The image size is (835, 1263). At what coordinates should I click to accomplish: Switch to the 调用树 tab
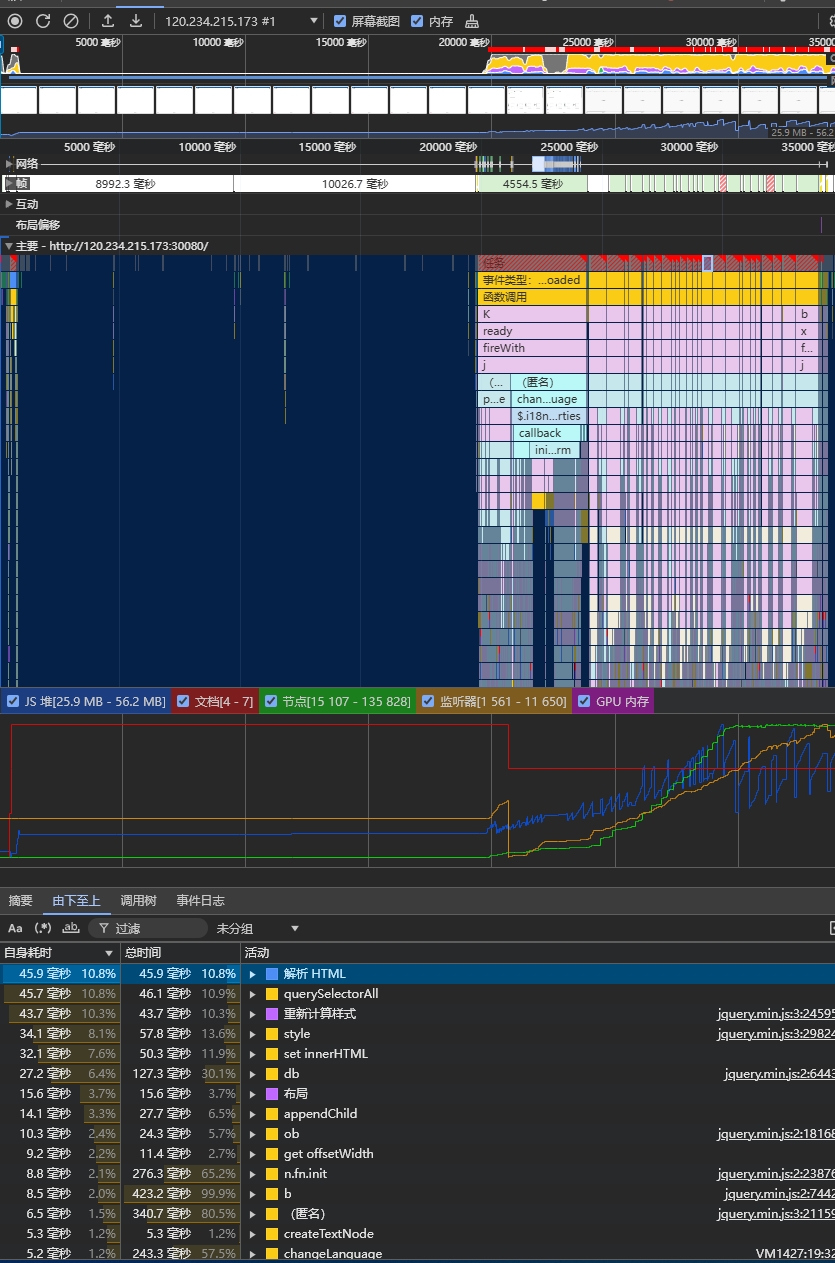pos(138,900)
